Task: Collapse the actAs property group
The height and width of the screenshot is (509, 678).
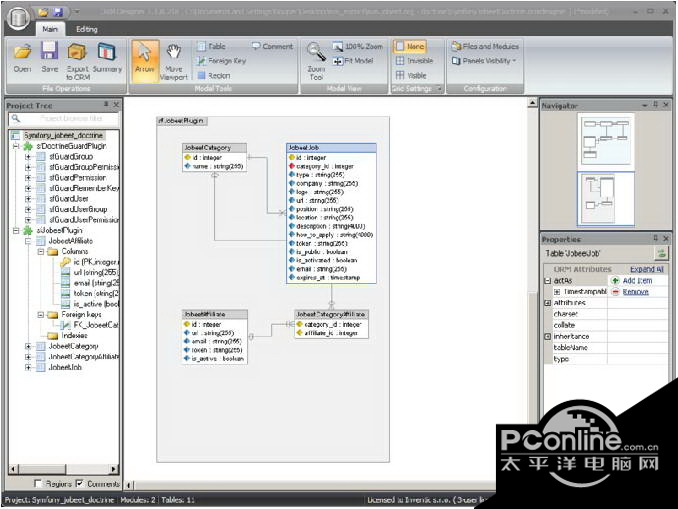Action: pos(548,281)
